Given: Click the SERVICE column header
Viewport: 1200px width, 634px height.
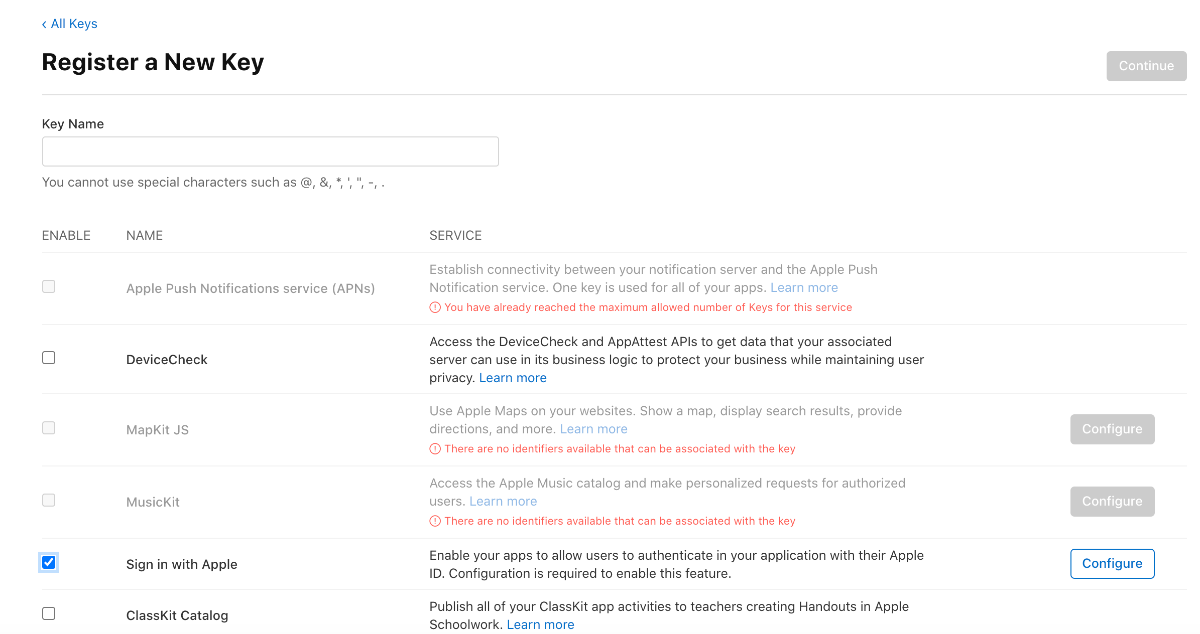Looking at the screenshot, I should pyautogui.click(x=455, y=236).
